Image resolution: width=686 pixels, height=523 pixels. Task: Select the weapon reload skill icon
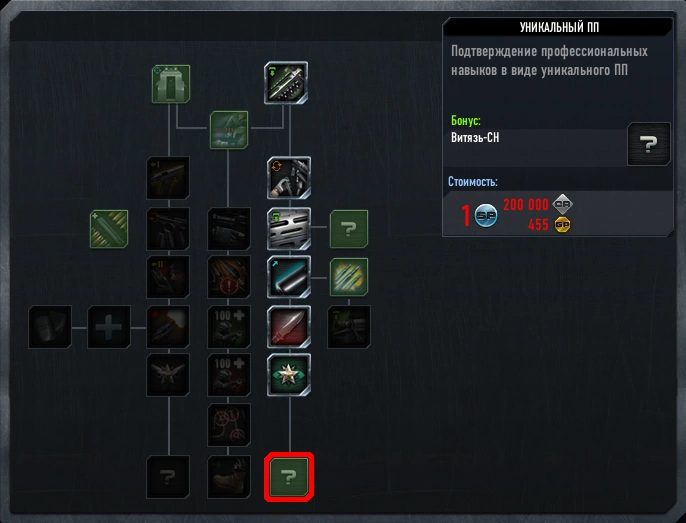point(289,178)
